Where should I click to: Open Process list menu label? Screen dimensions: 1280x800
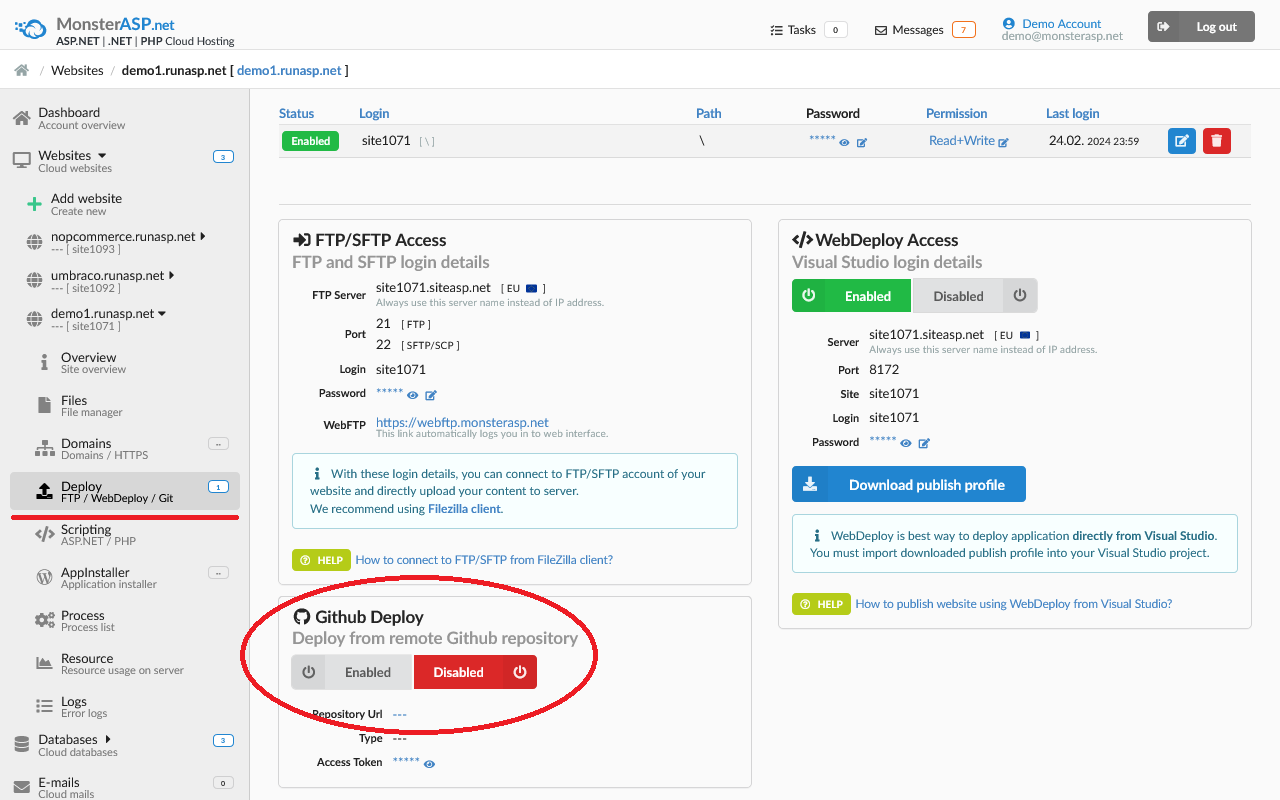88,620
